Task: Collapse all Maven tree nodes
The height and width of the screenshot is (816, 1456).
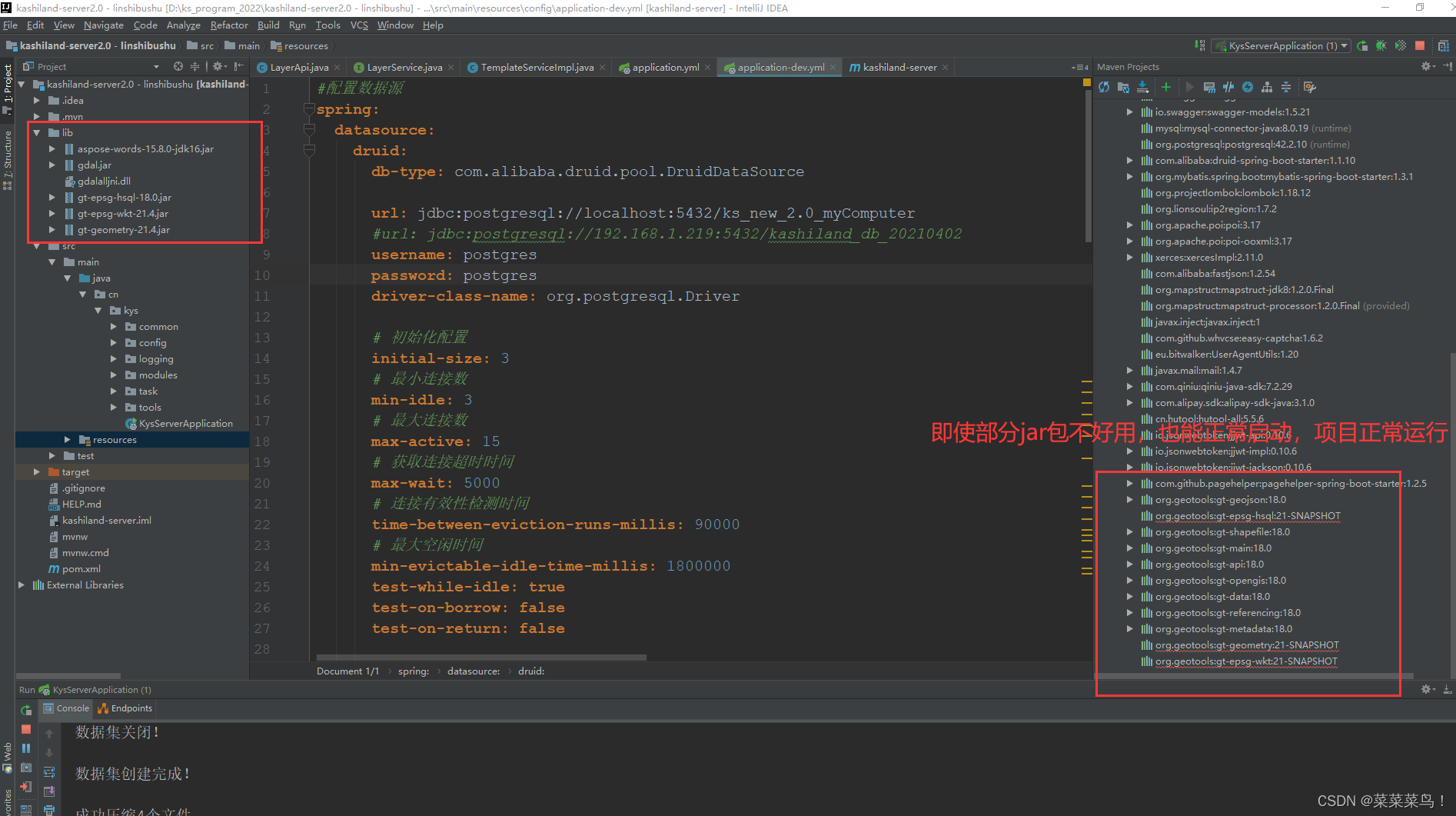Action: click(x=1286, y=87)
